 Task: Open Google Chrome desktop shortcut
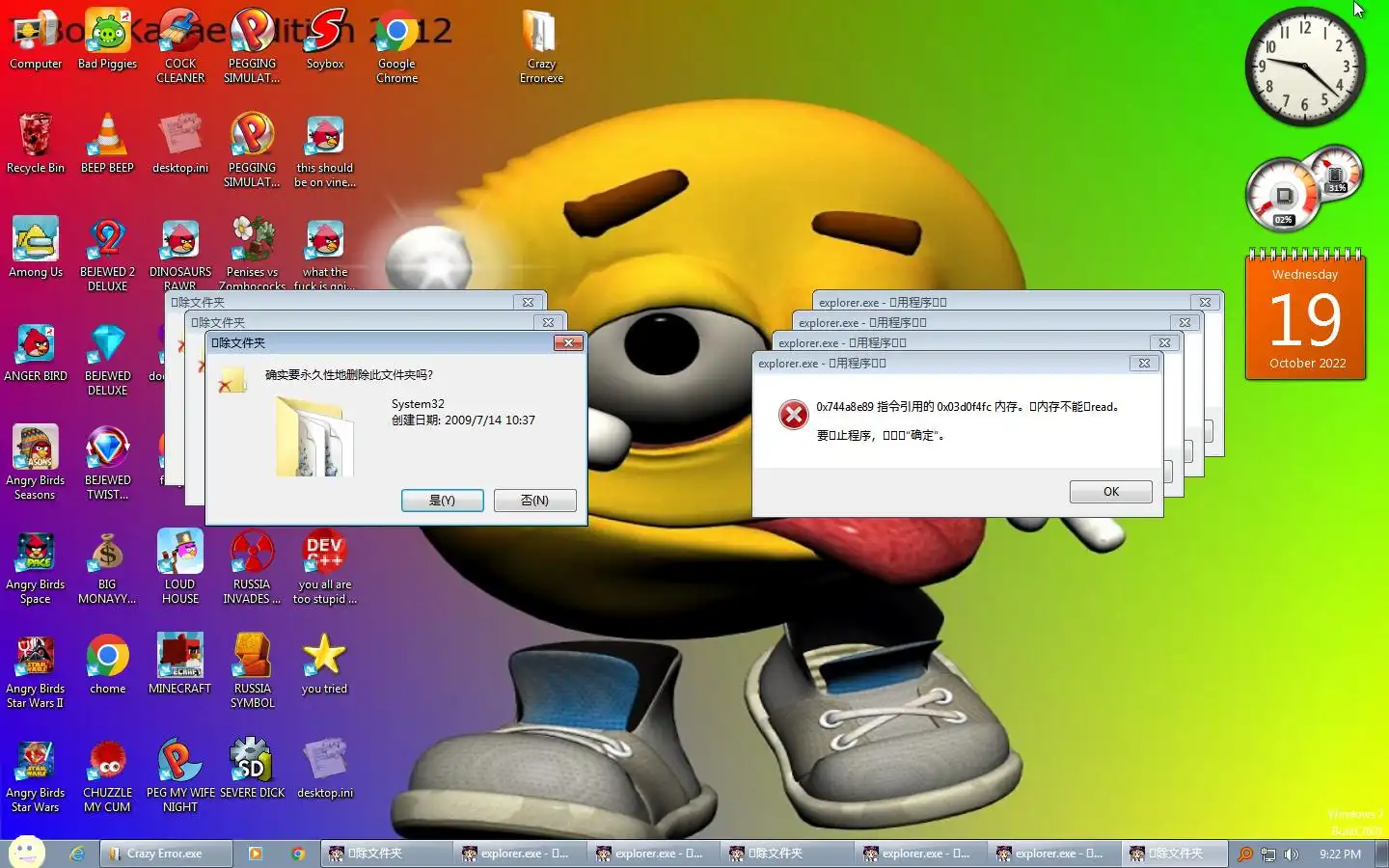click(x=396, y=47)
